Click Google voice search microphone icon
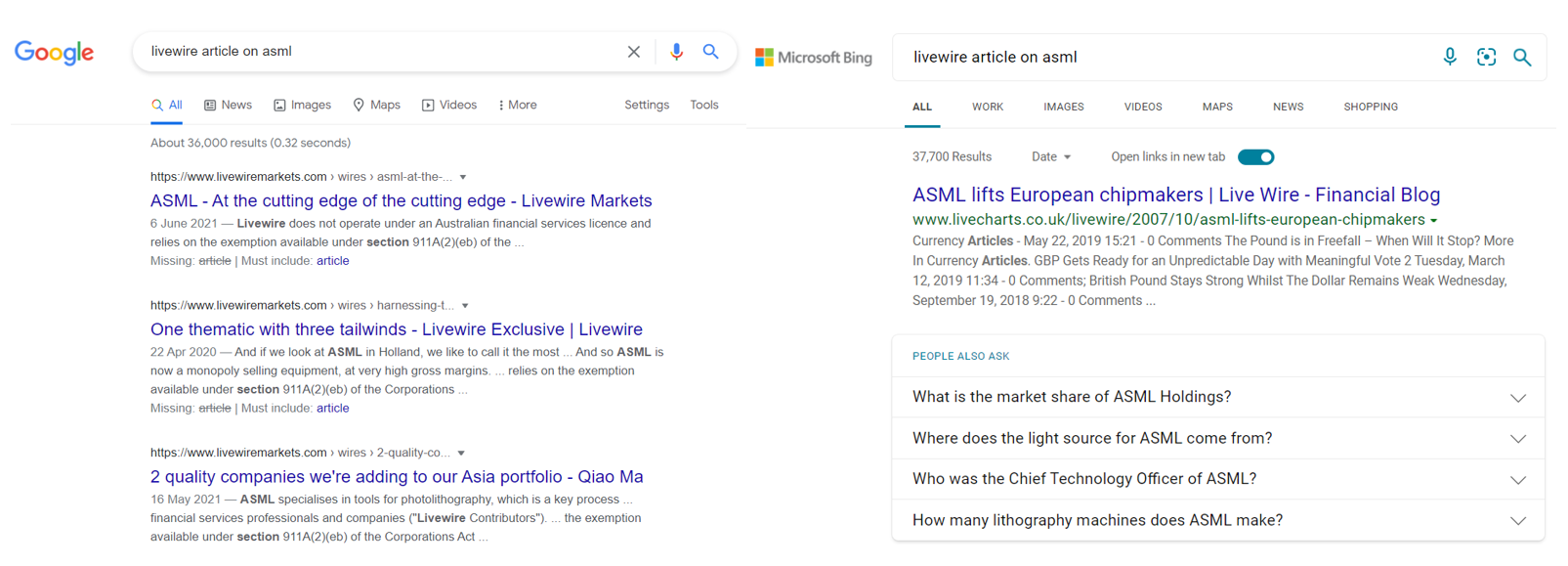 click(x=676, y=52)
